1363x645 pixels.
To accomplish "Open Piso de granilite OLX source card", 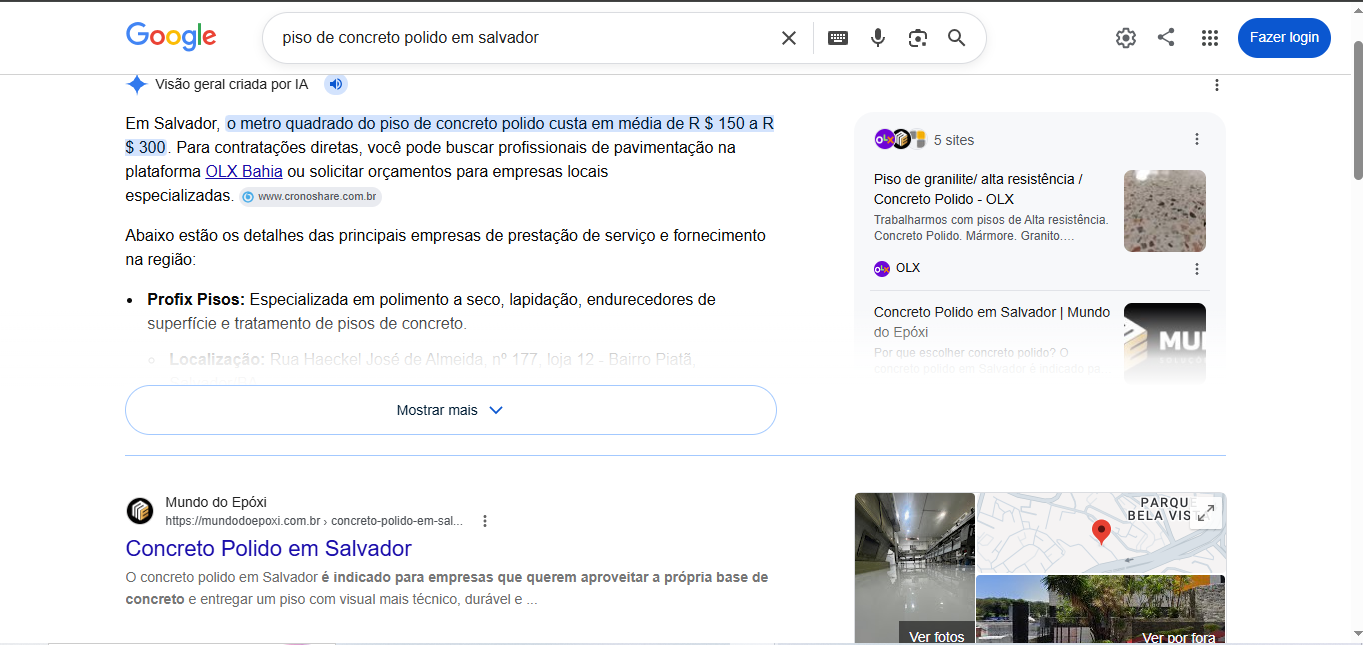I will (1040, 223).
